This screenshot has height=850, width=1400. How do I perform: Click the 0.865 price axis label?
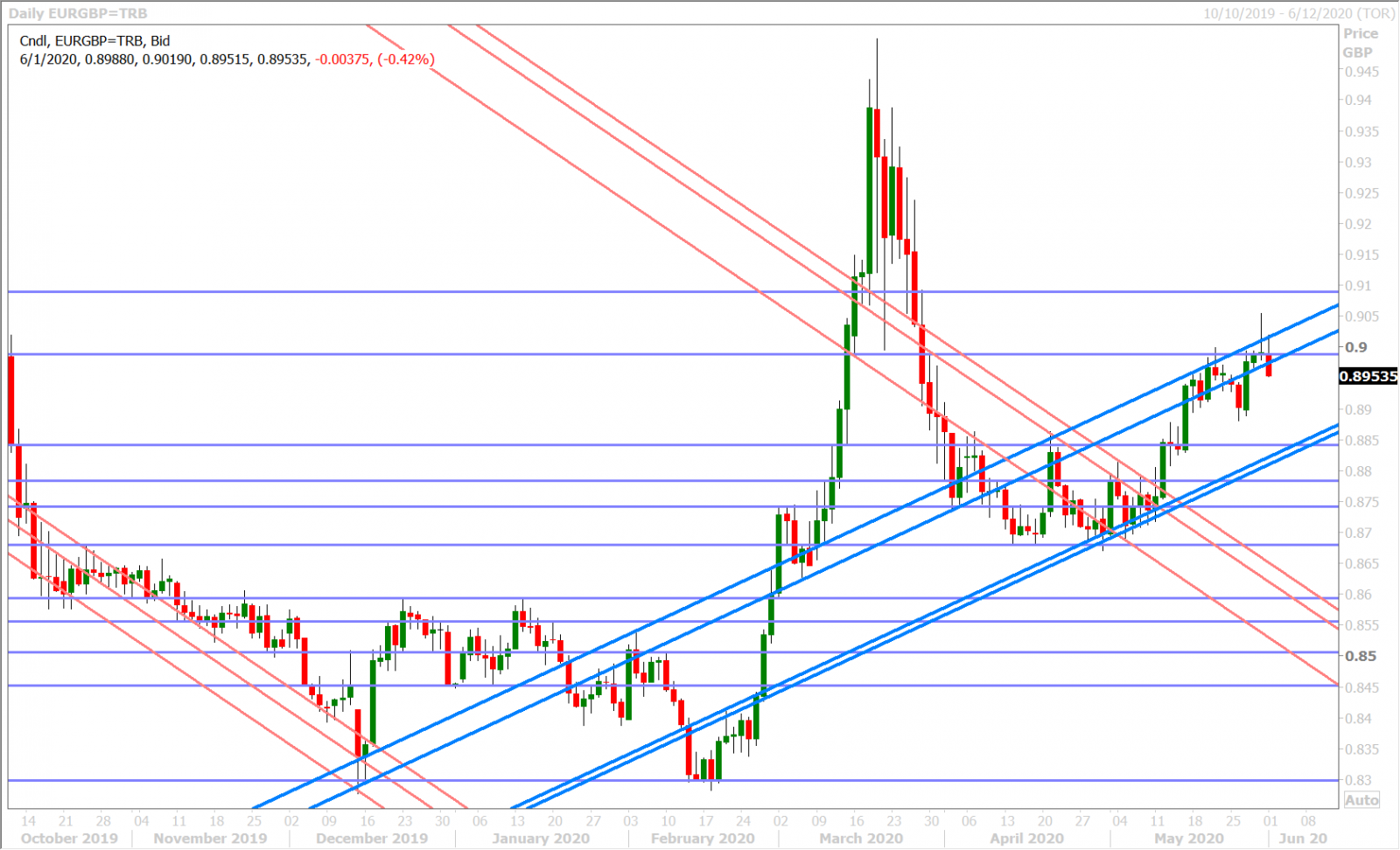point(1362,563)
